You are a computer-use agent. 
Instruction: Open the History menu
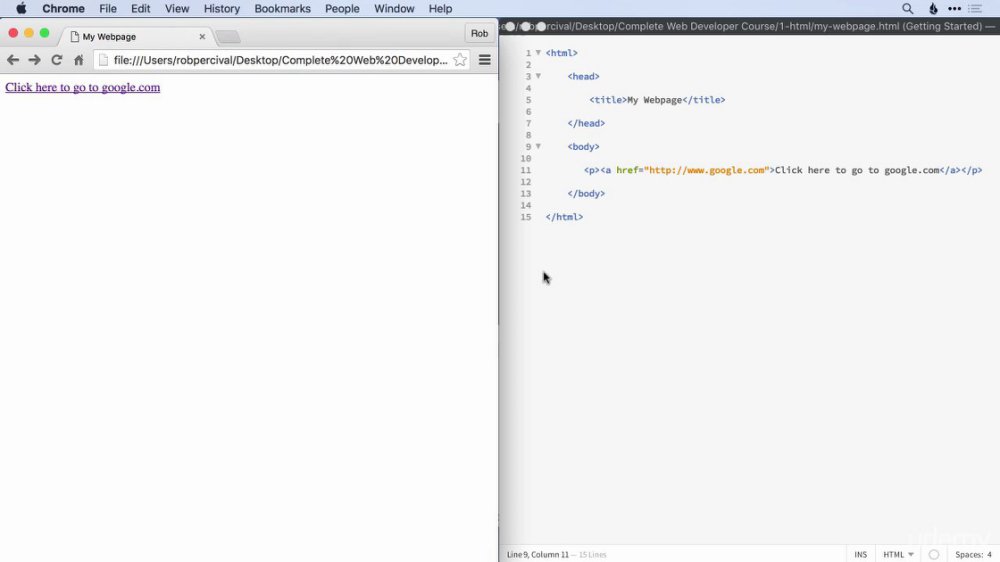pyautogui.click(x=221, y=9)
